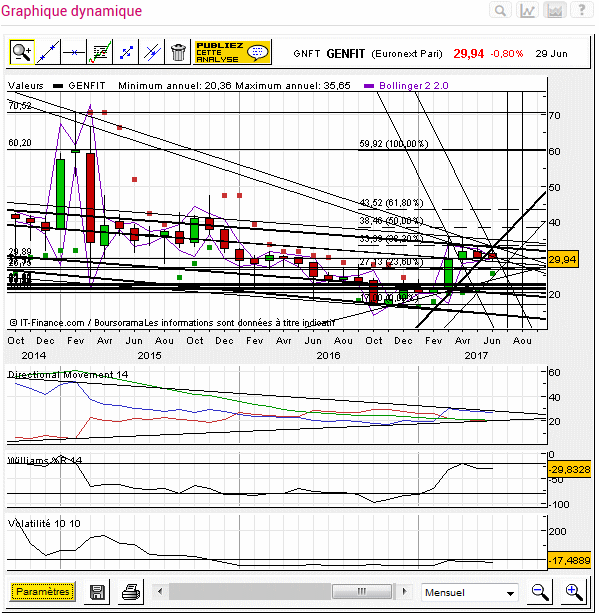Click the horizontal scrollbar thumb
The height and width of the screenshot is (615, 599).
point(362,591)
